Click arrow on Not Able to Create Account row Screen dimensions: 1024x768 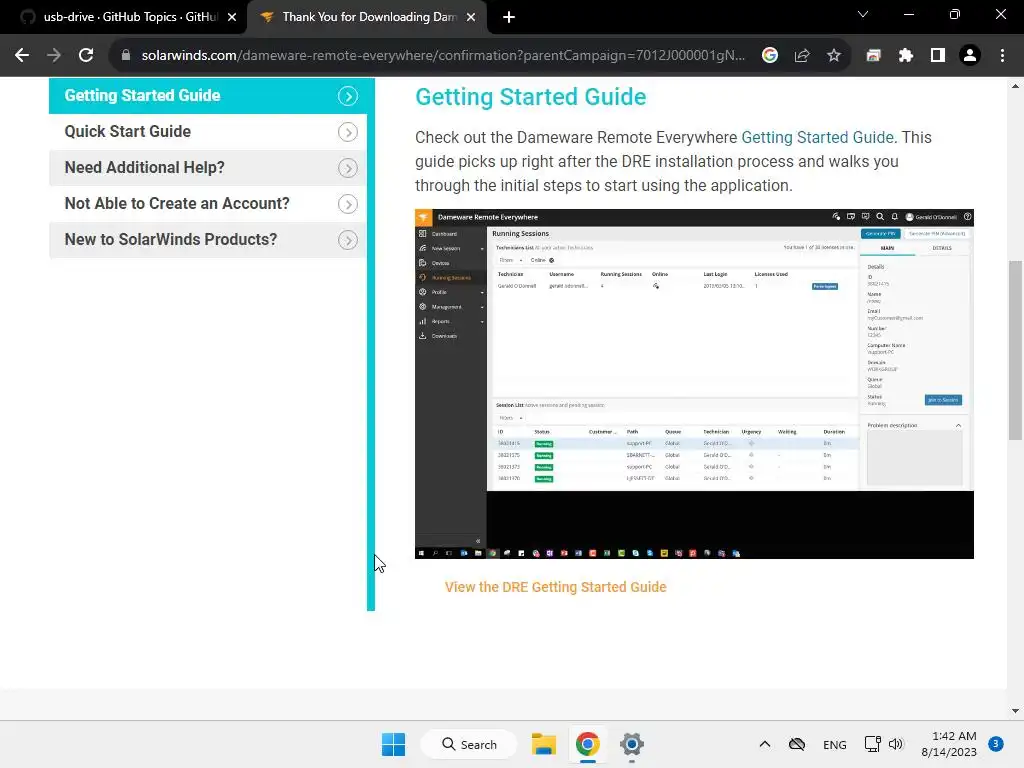pos(348,204)
